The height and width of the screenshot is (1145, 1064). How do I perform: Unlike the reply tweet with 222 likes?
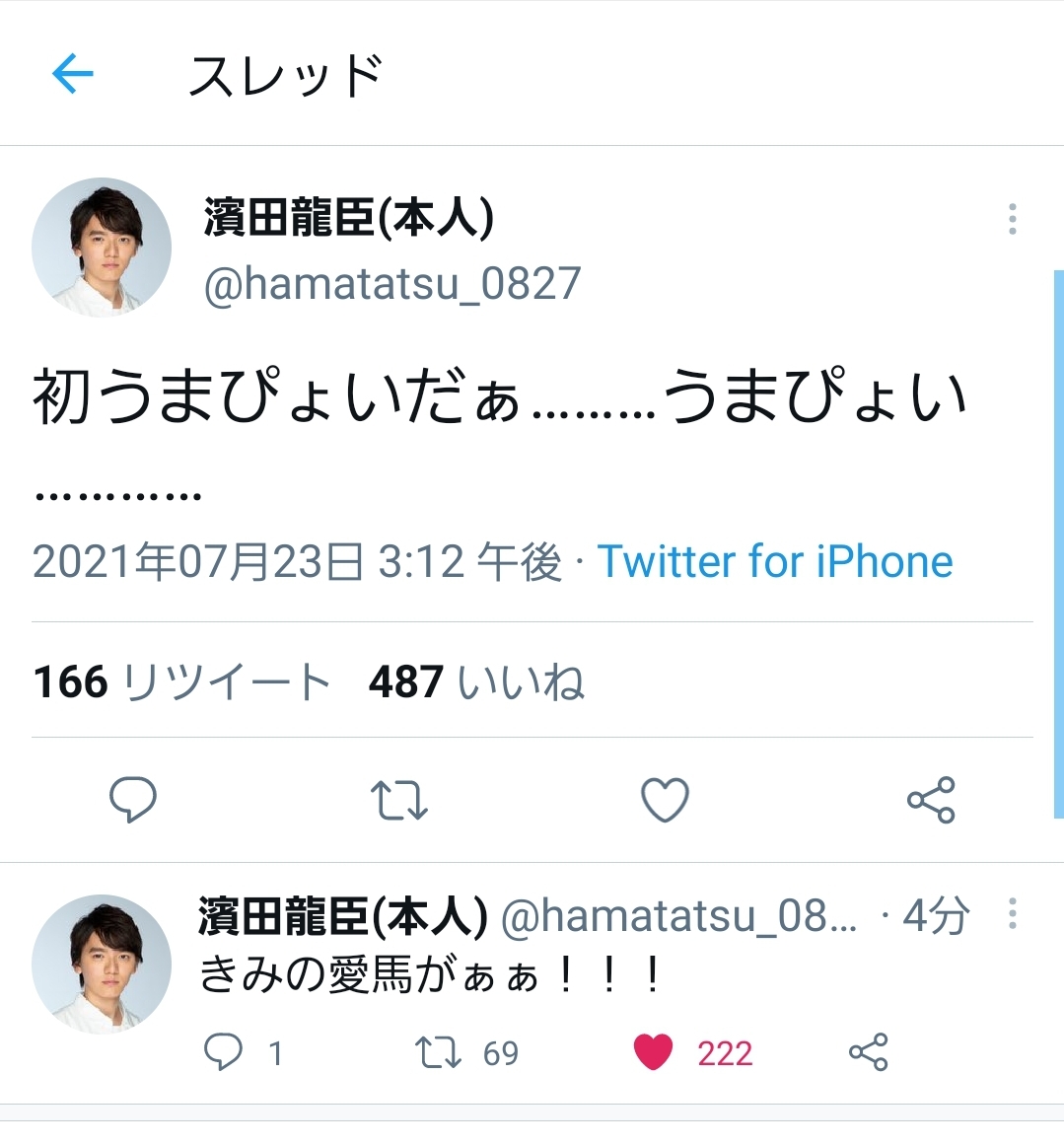click(x=653, y=1052)
